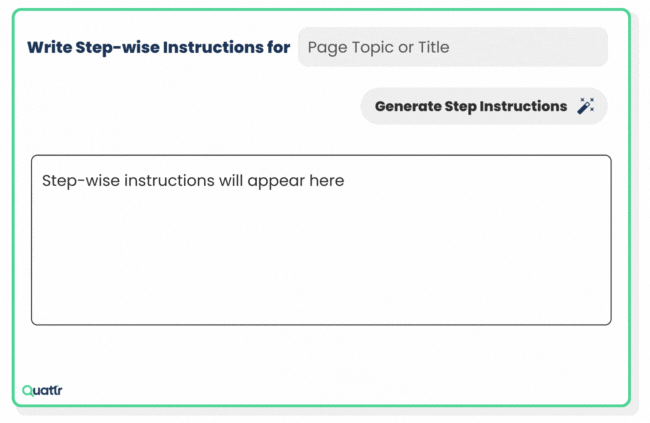Open the Quattr brand link at bottom

coord(42,390)
